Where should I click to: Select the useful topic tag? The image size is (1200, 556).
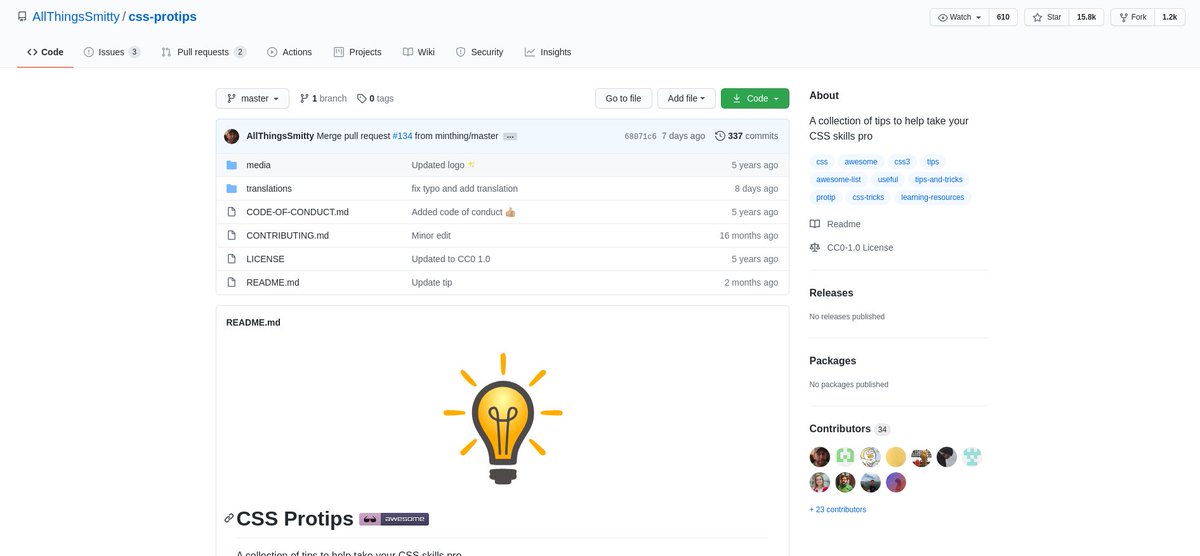[888, 179]
